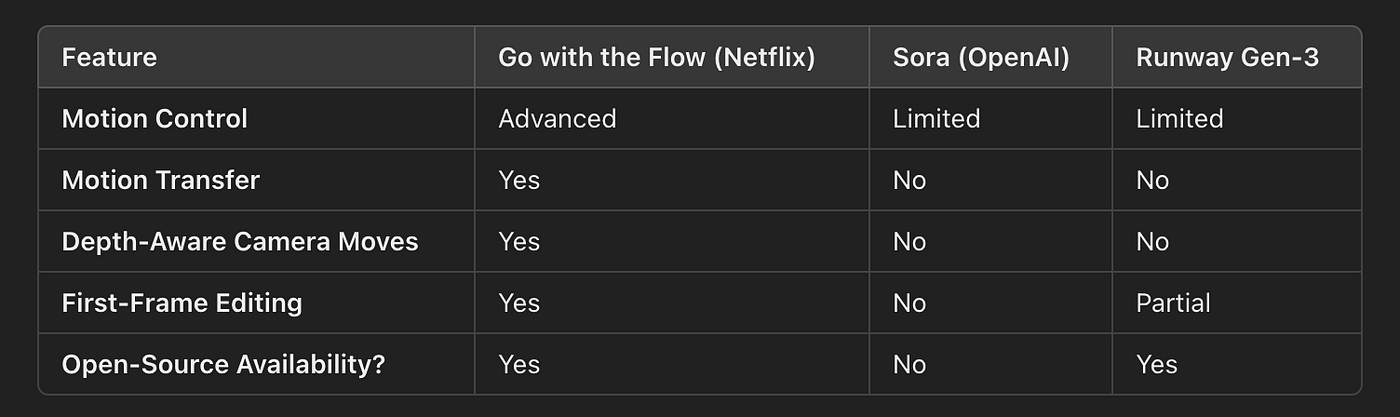Image resolution: width=1400 pixels, height=417 pixels.
Task: Select the "Go with the Flow (Netflix)" header
Action: click(657, 57)
